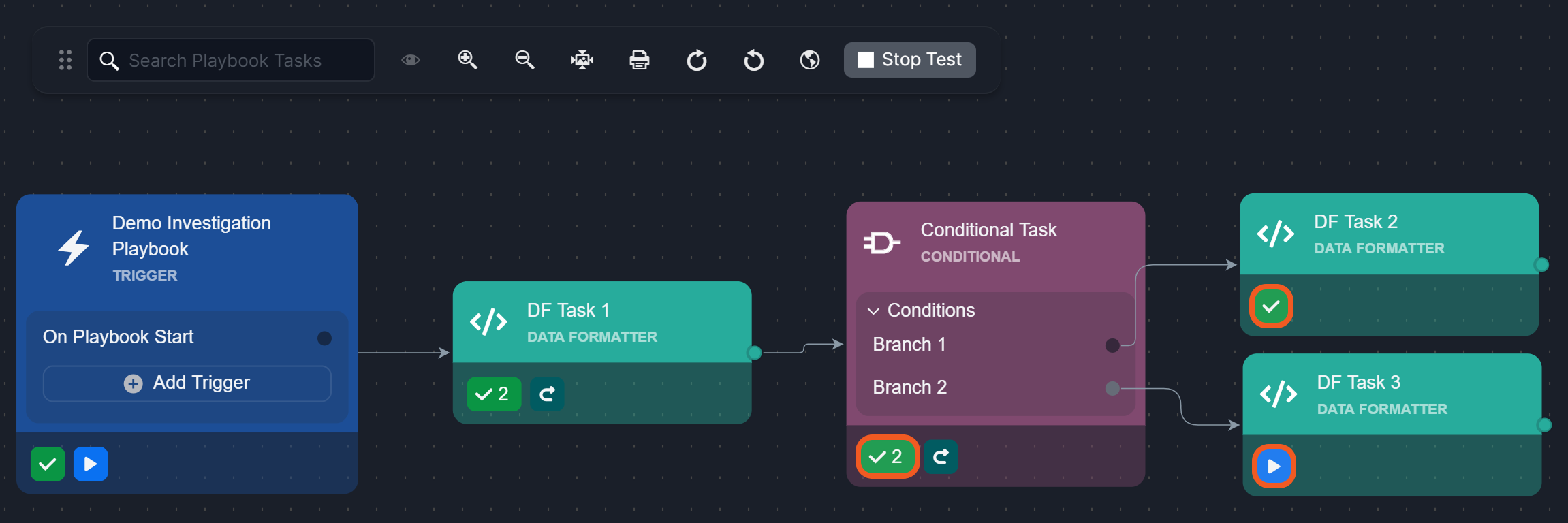The width and height of the screenshot is (1568, 523).
Task: Collapse the Conditions section chevron
Action: click(873, 311)
